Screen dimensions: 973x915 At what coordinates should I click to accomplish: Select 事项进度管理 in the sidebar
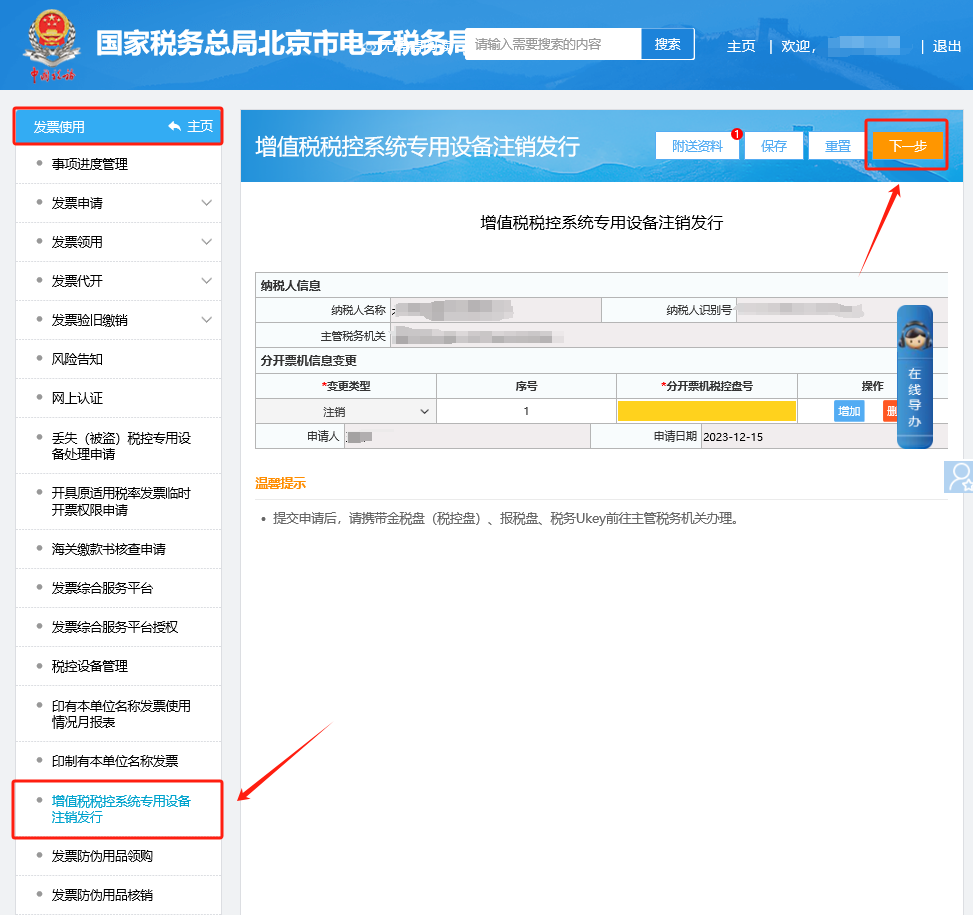click(x=90, y=164)
